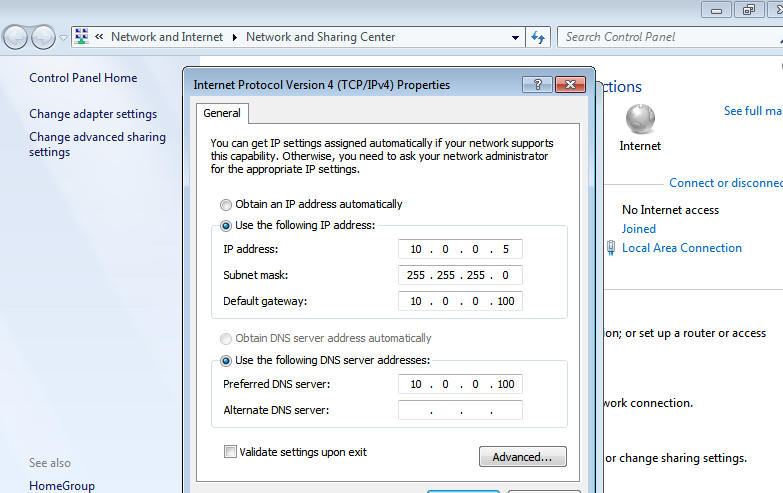Screen dimensions: 783x493
Task: Click the Default gateway field
Action: pyautogui.click(x=460, y=301)
